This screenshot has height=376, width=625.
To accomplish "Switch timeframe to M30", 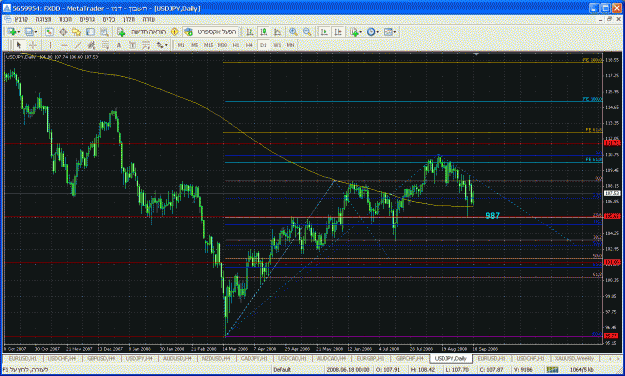I will (x=222, y=45).
